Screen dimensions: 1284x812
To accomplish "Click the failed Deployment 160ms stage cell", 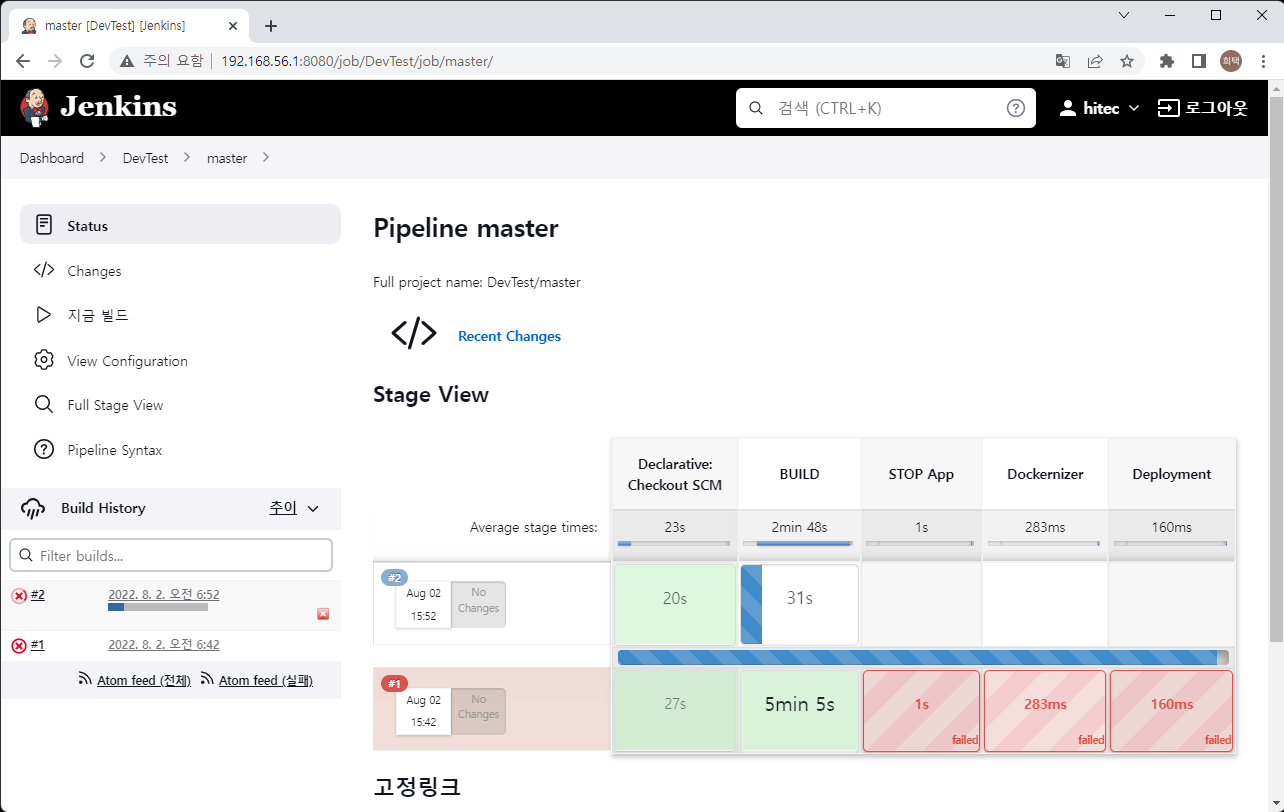I will [x=1172, y=710].
